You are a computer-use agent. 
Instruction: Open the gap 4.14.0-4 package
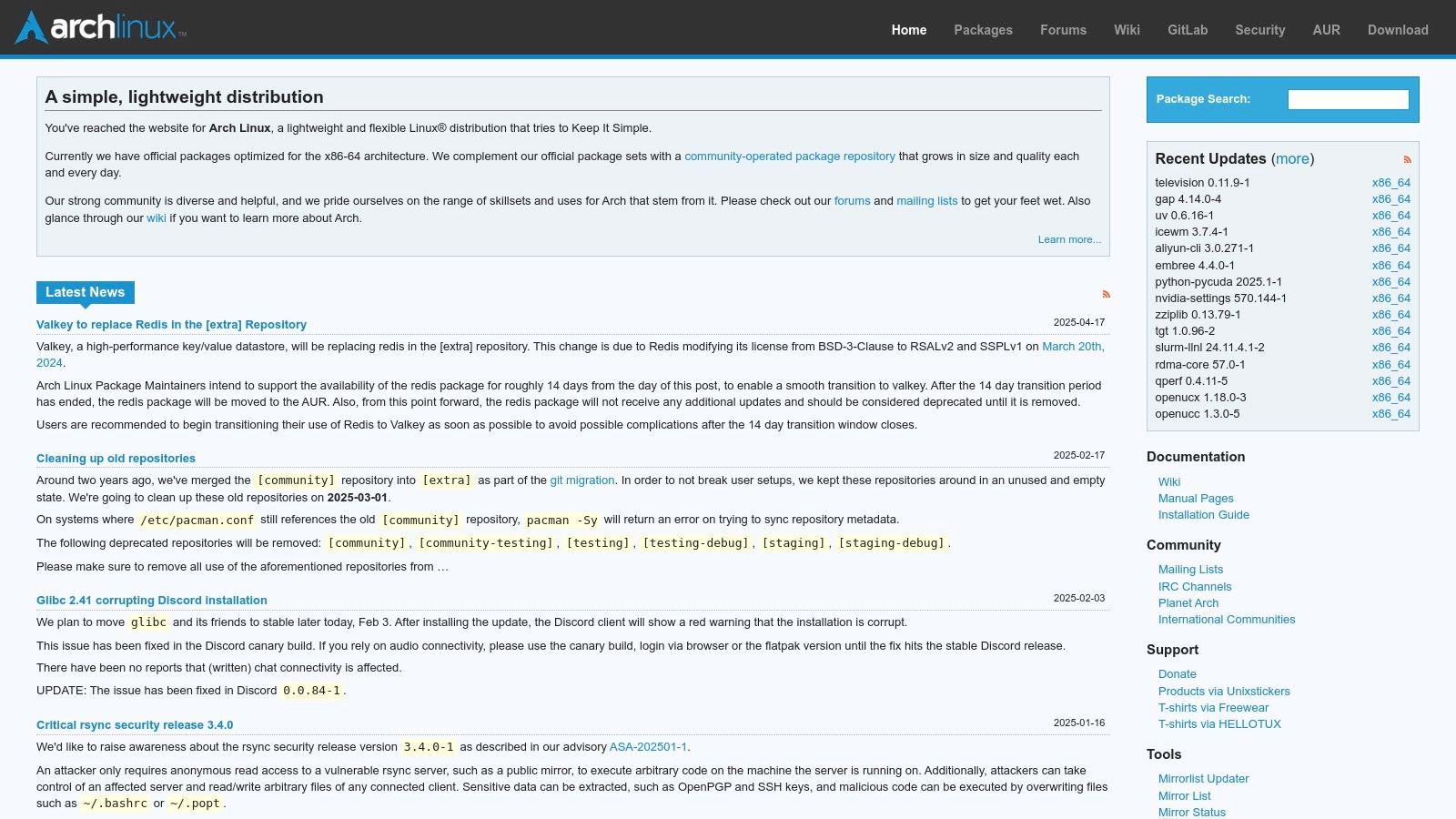pos(1188,199)
